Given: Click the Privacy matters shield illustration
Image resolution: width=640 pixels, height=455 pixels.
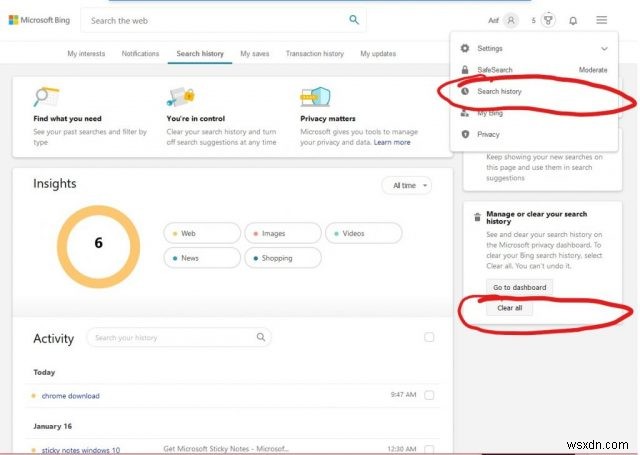Looking at the screenshot, I should (315, 97).
